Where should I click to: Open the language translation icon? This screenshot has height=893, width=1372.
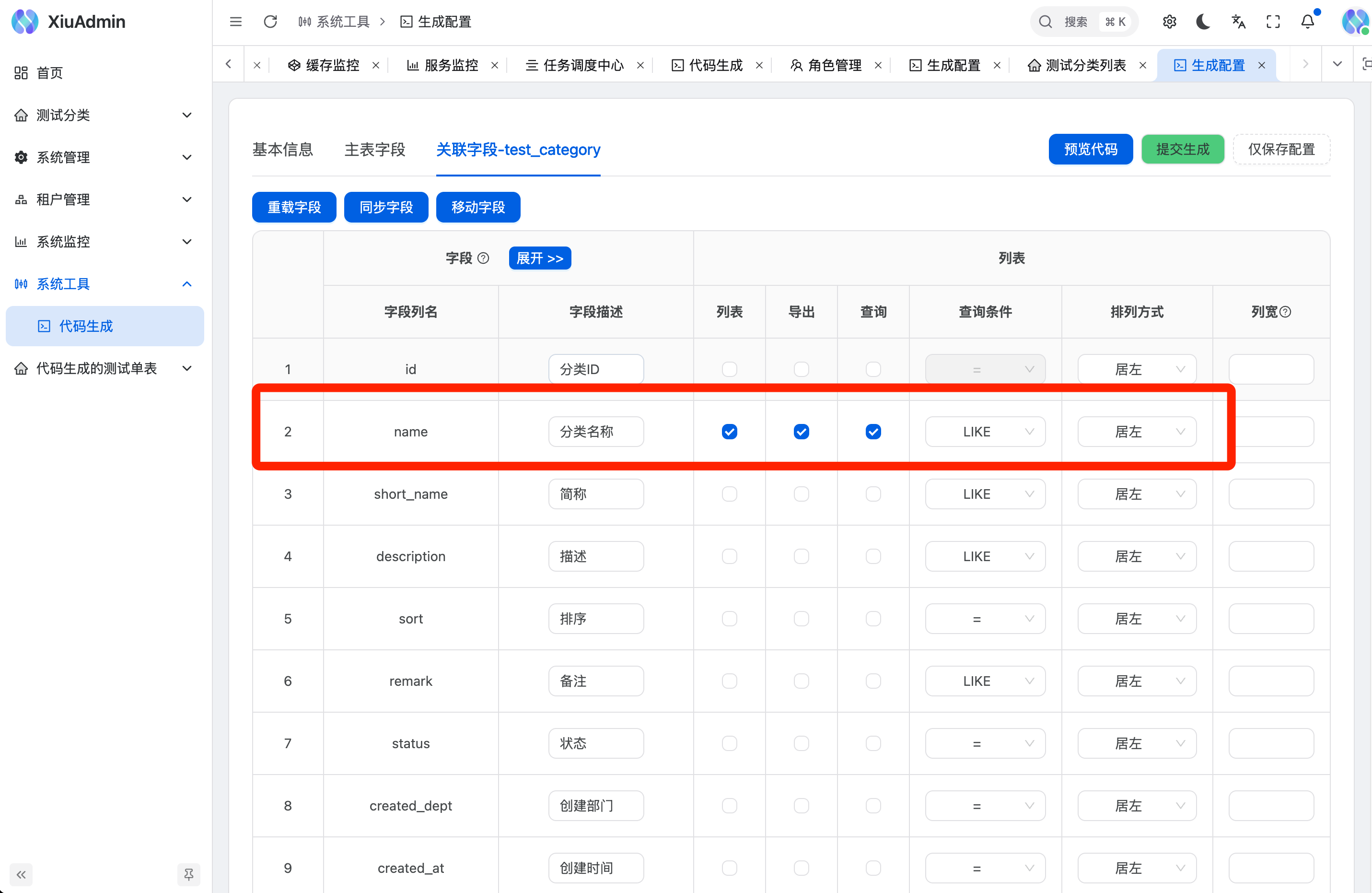1238,22
